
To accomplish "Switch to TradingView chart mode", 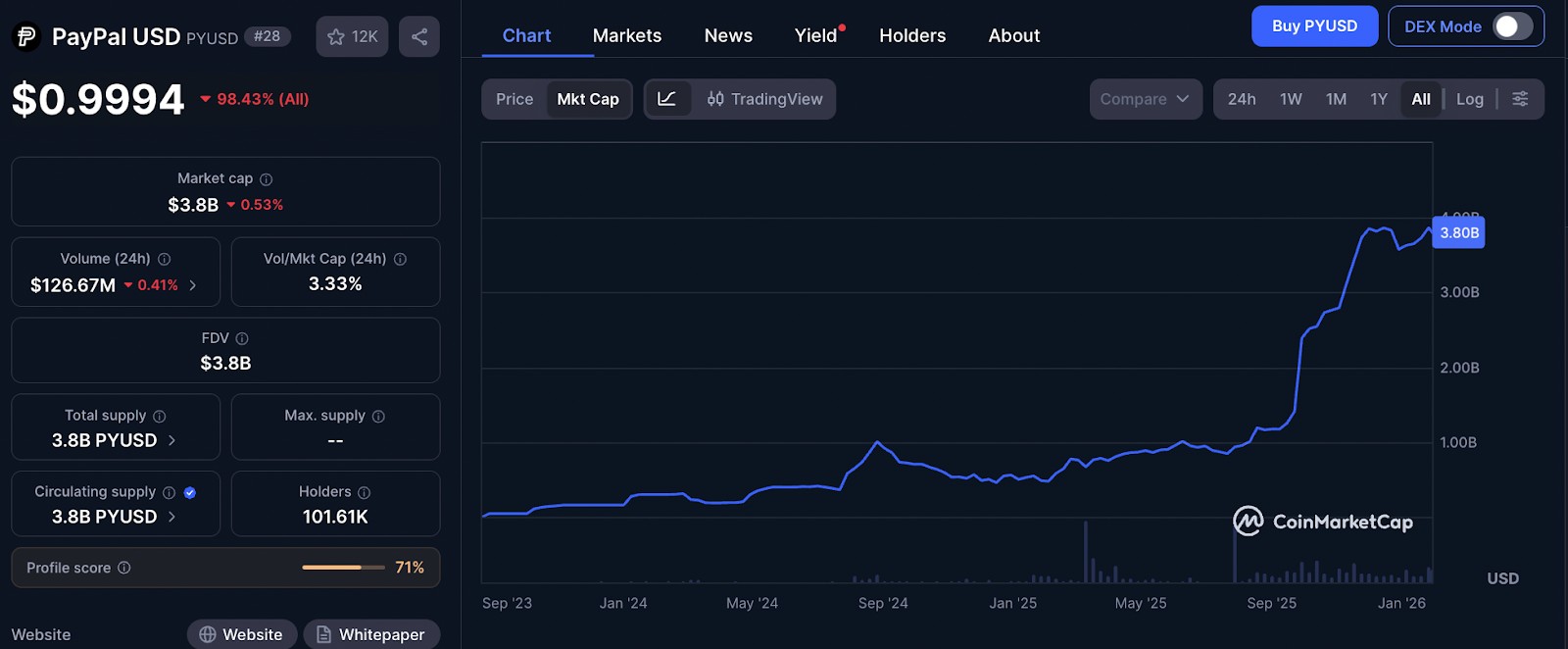I will [764, 99].
